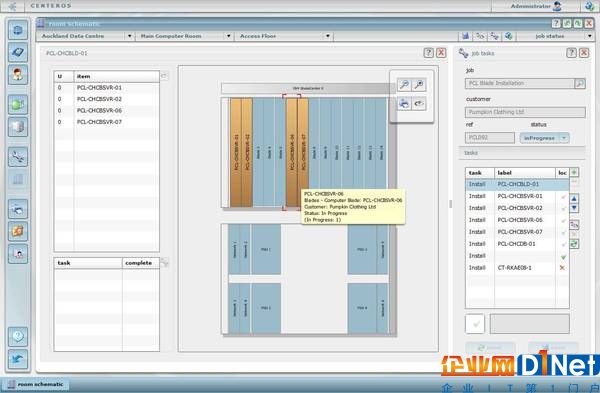The width and height of the screenshot is (600, 393).
Task: Click the blue back arrow sidebar icon
Action: tap(18, 359)
